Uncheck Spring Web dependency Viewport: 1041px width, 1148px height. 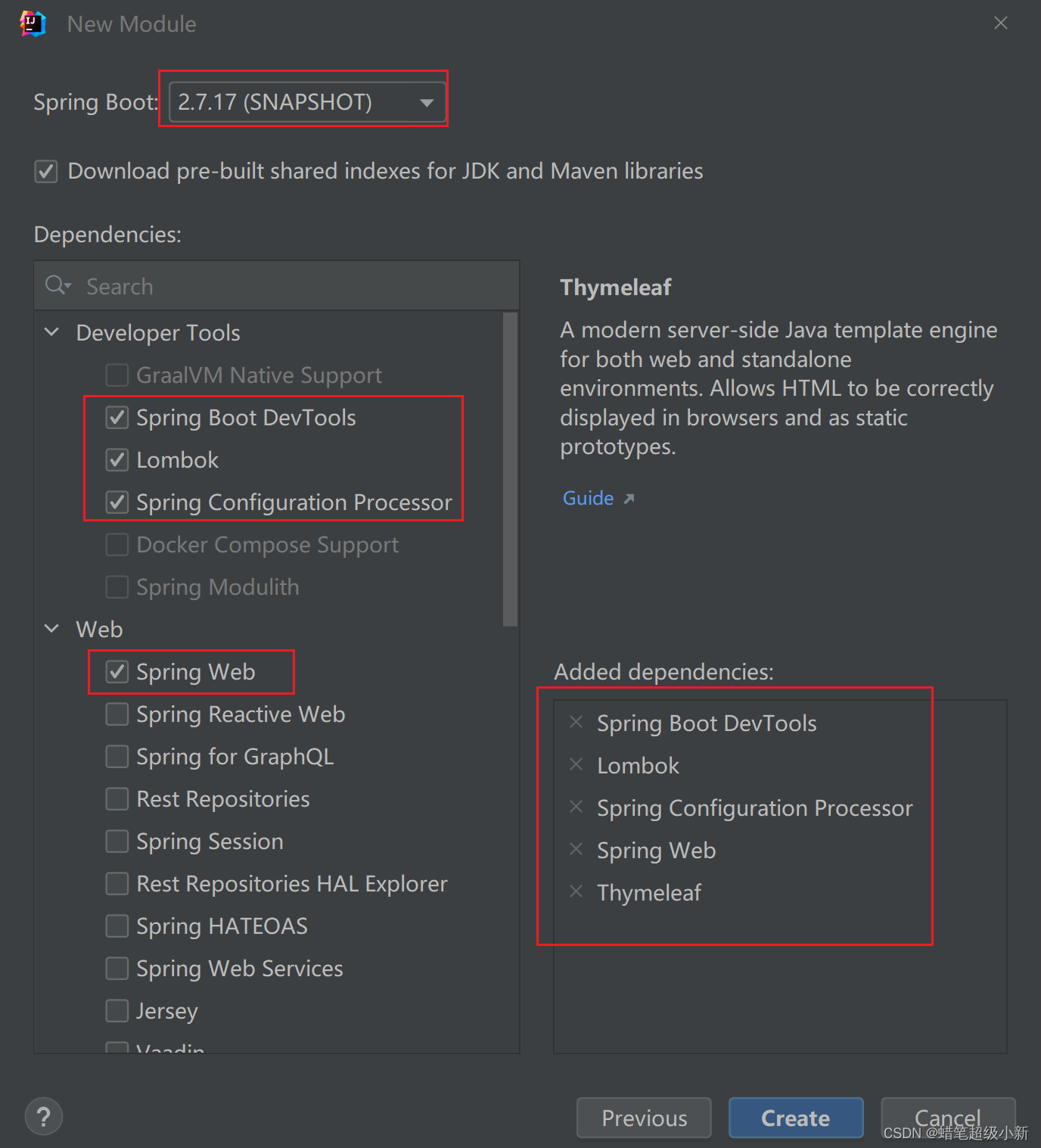pyautogui.click(x=117, y=671)
